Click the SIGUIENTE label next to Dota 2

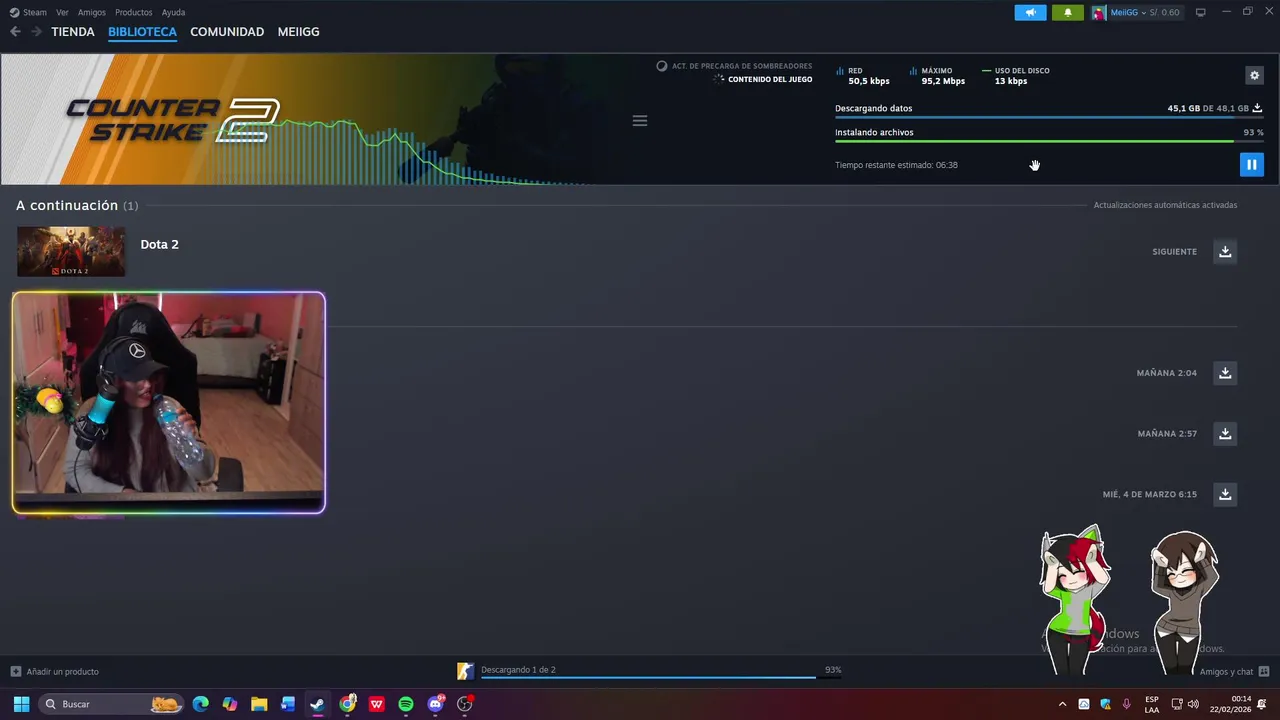coord(1174,252)
